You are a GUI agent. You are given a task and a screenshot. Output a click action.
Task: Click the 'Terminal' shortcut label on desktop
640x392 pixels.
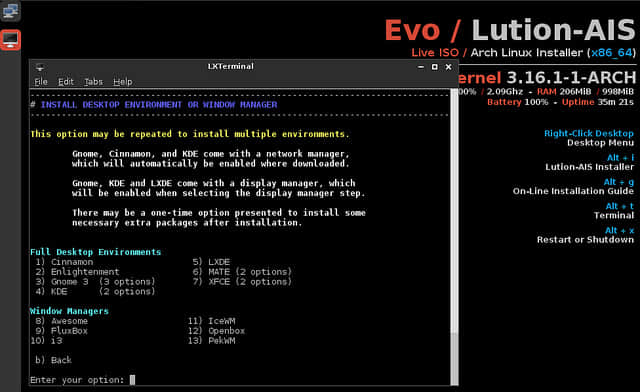coord(613,216)
